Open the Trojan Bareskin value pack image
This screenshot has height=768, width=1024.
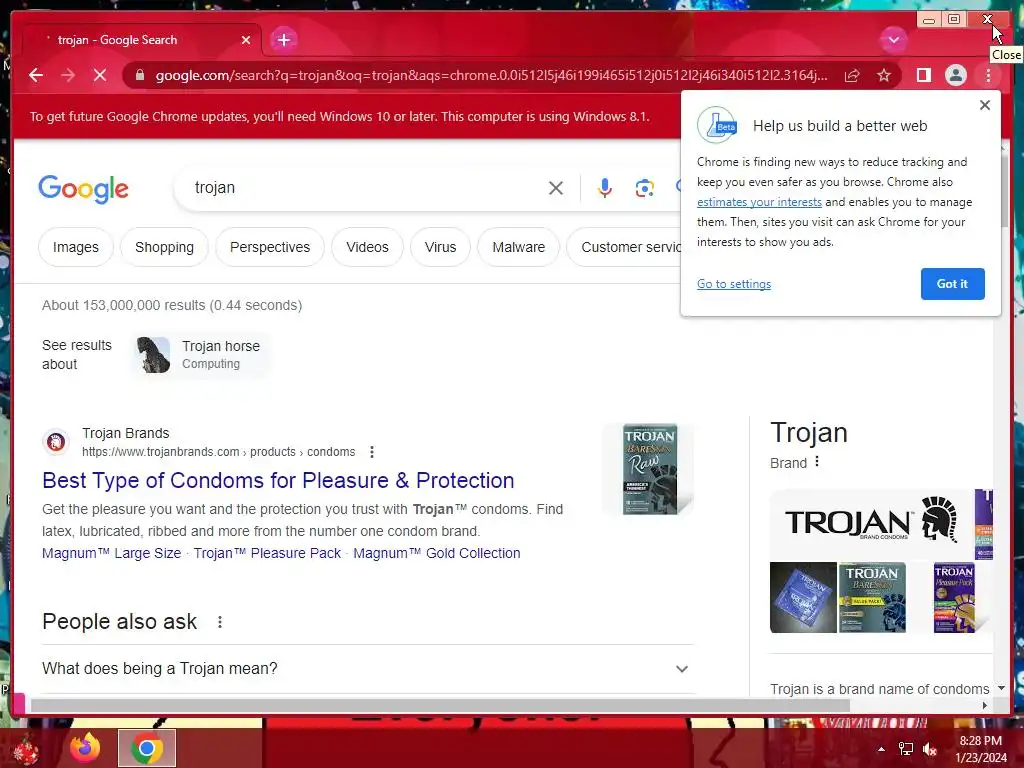[x=872, y=598]
